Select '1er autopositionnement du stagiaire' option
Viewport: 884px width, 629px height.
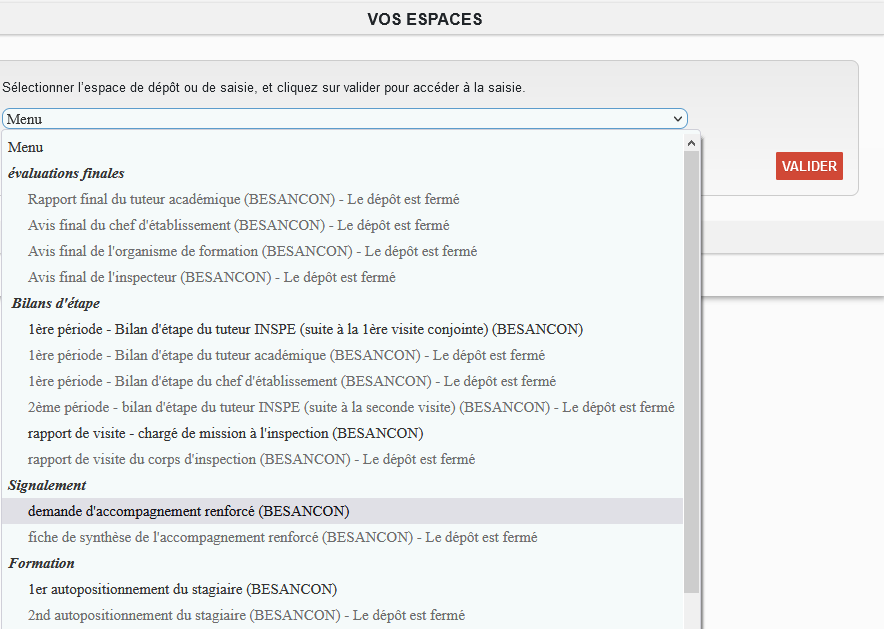[x=182, y=589]
